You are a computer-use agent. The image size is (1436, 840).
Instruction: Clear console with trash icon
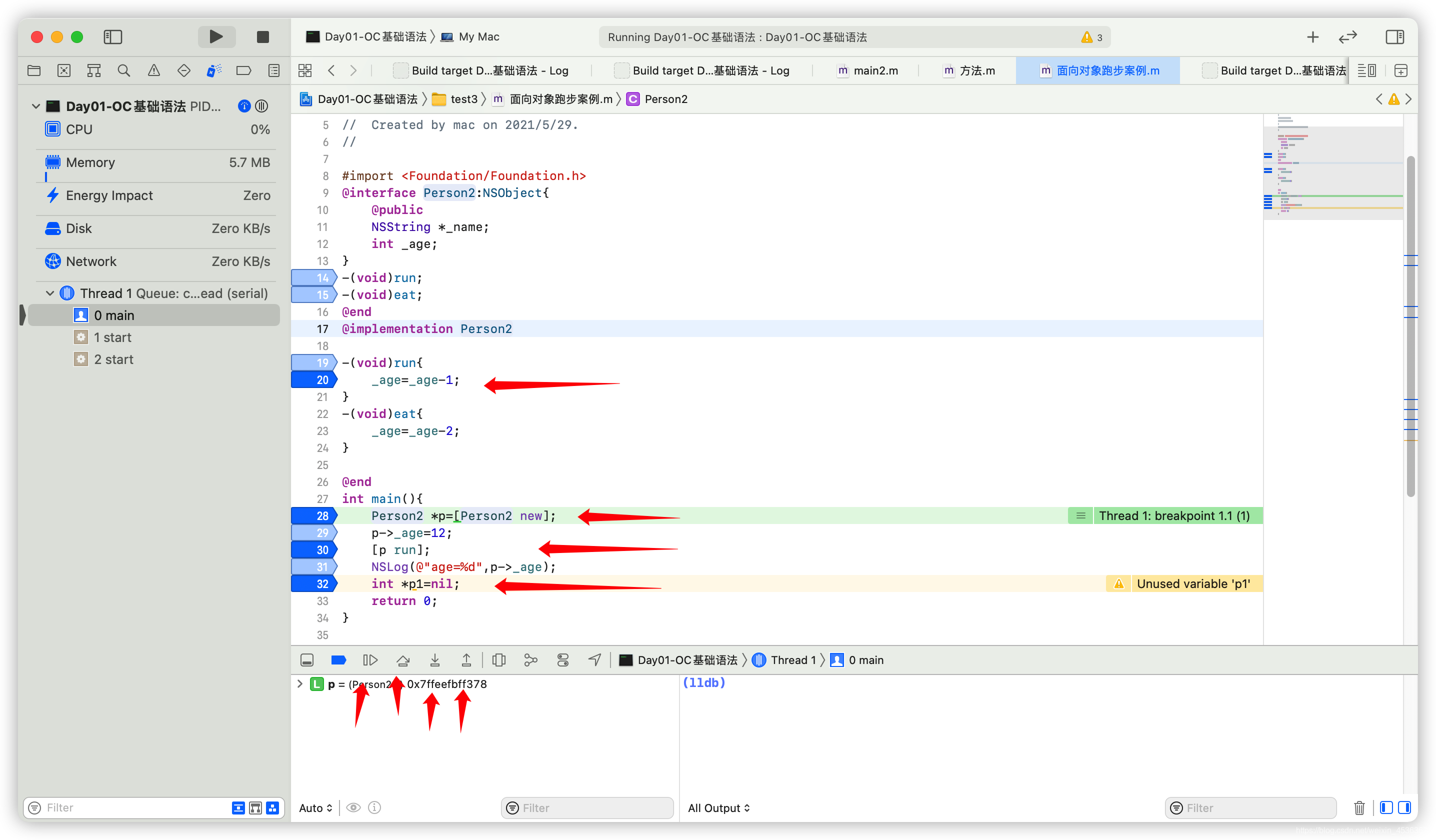click(x=1359, y=807)
